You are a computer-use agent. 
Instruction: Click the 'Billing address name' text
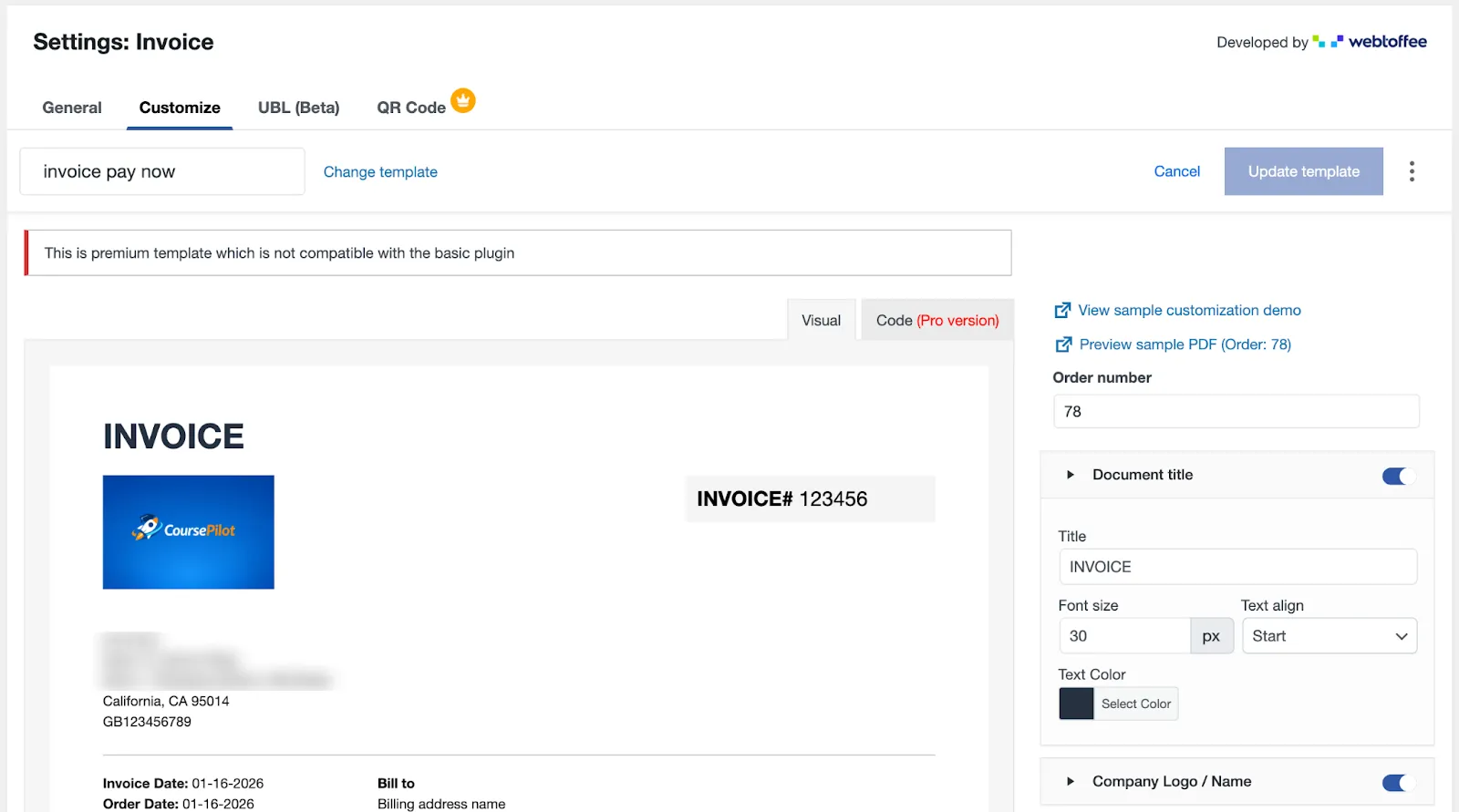[x=441, y=804]
